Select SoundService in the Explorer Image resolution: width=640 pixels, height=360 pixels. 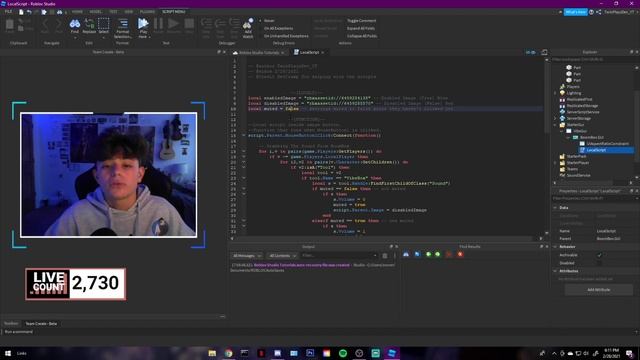[x=575, y=175]
